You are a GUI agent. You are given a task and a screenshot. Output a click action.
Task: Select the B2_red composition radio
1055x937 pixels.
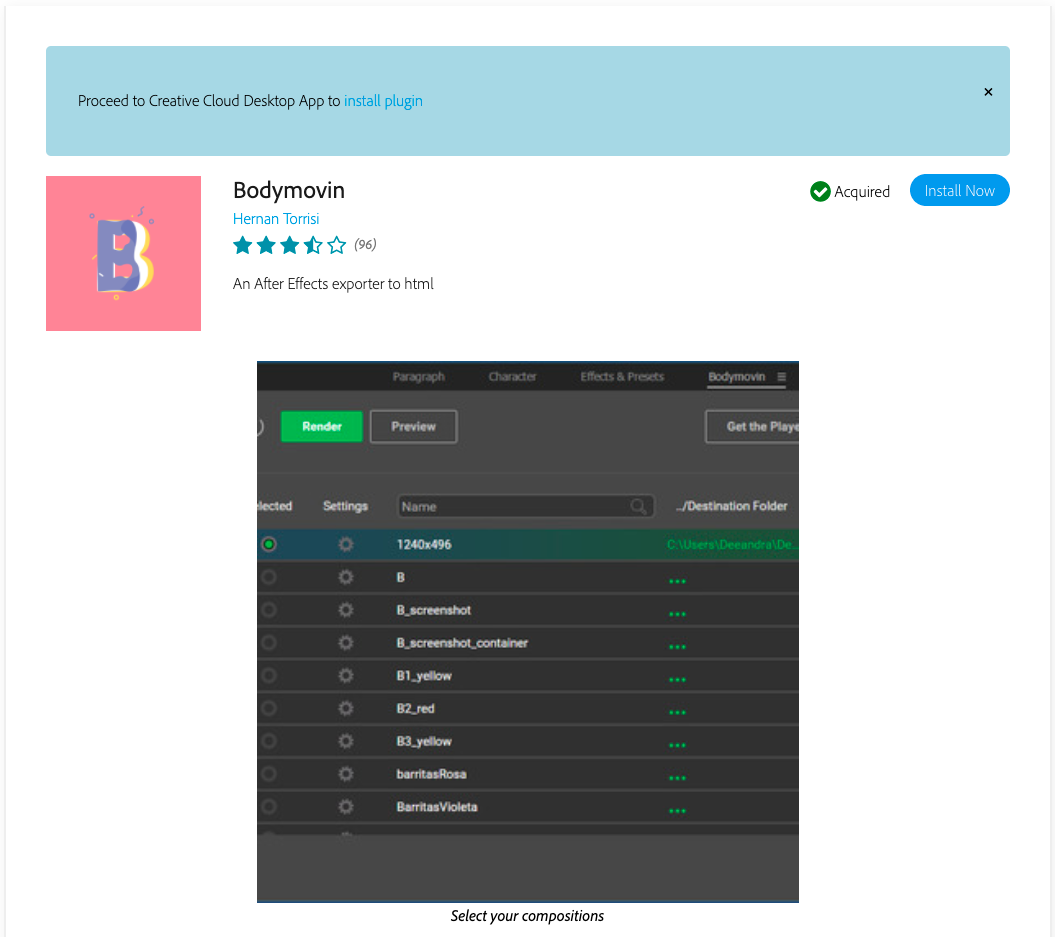[269, 708]
